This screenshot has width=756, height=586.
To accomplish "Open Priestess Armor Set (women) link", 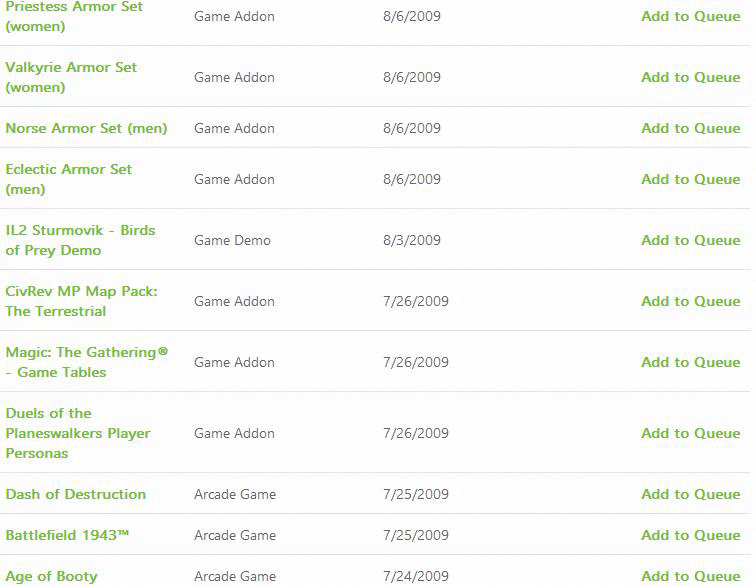I will [74, 16].
